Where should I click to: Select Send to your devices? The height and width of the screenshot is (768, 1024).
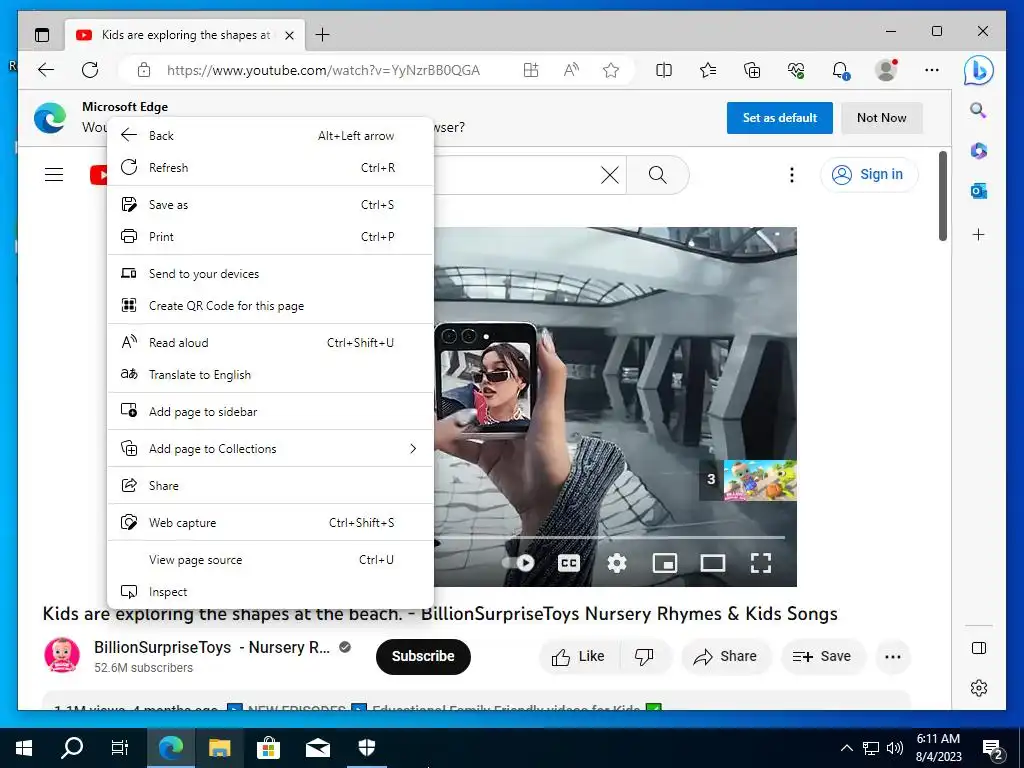[x=270, y=274]
